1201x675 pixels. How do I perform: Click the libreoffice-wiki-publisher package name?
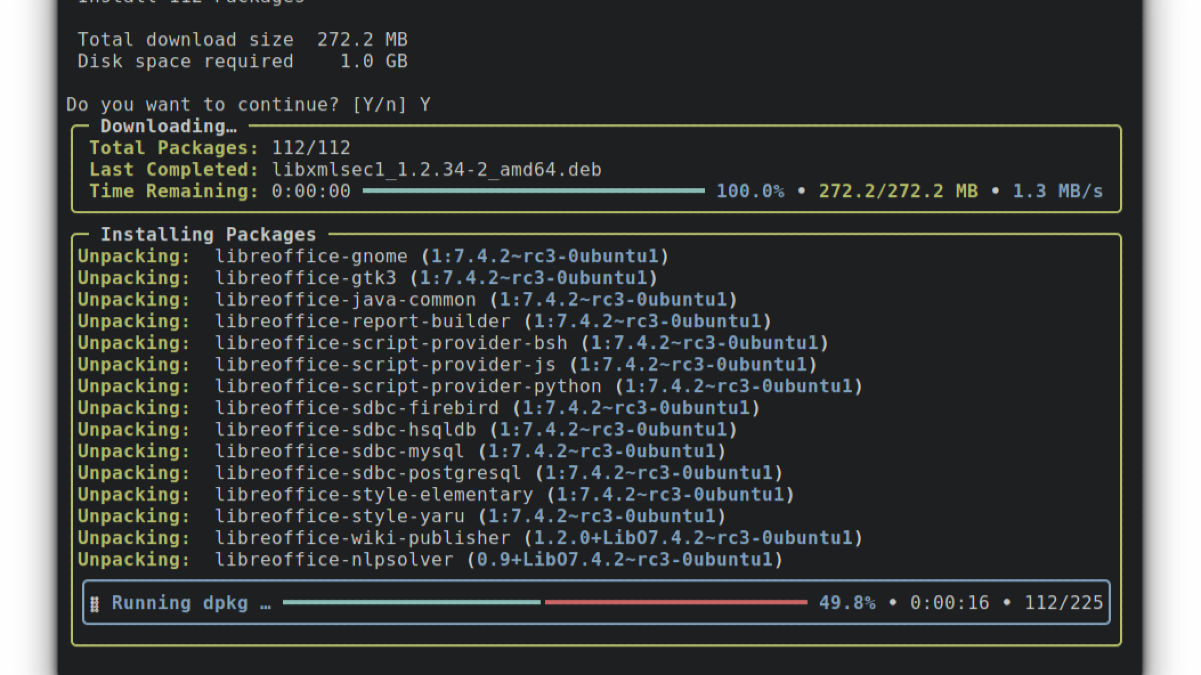coord(362,538)
